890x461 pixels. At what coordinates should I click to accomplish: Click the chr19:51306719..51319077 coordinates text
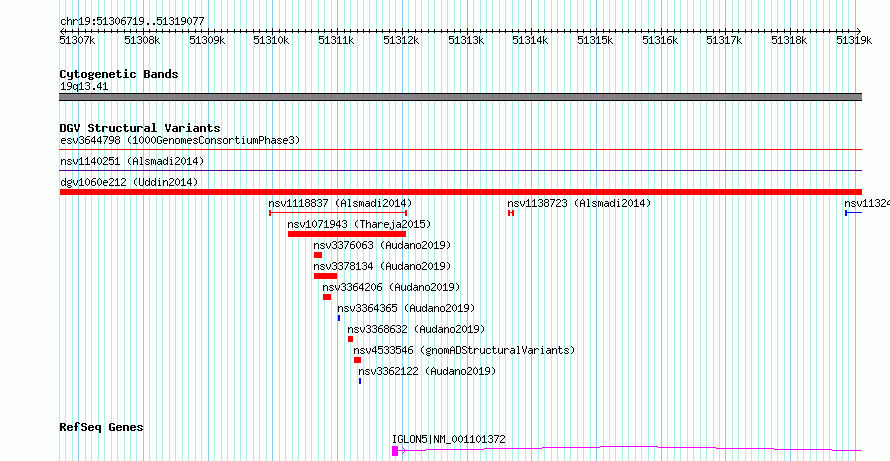132,21
